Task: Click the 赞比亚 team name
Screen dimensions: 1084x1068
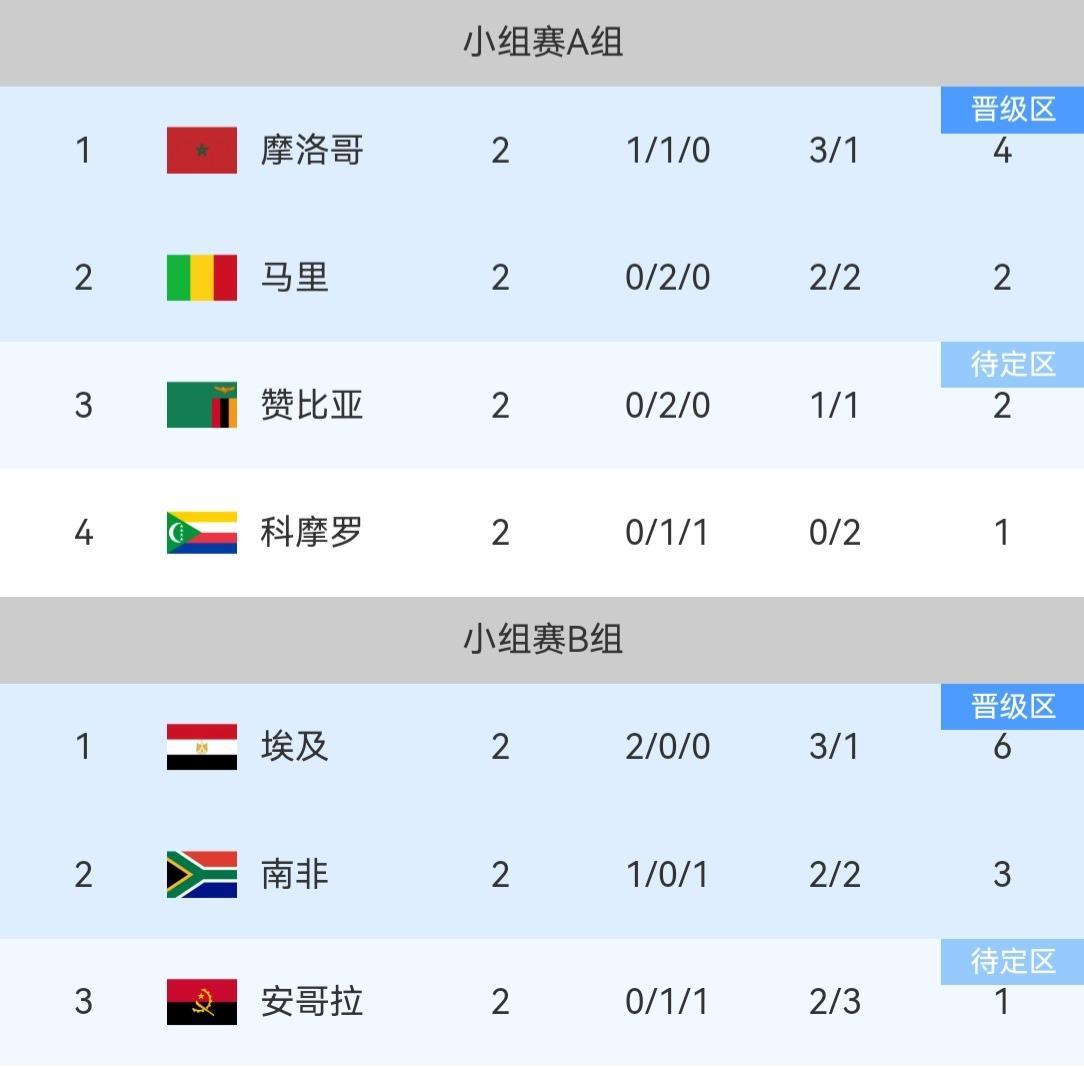Action: (312, 405)
